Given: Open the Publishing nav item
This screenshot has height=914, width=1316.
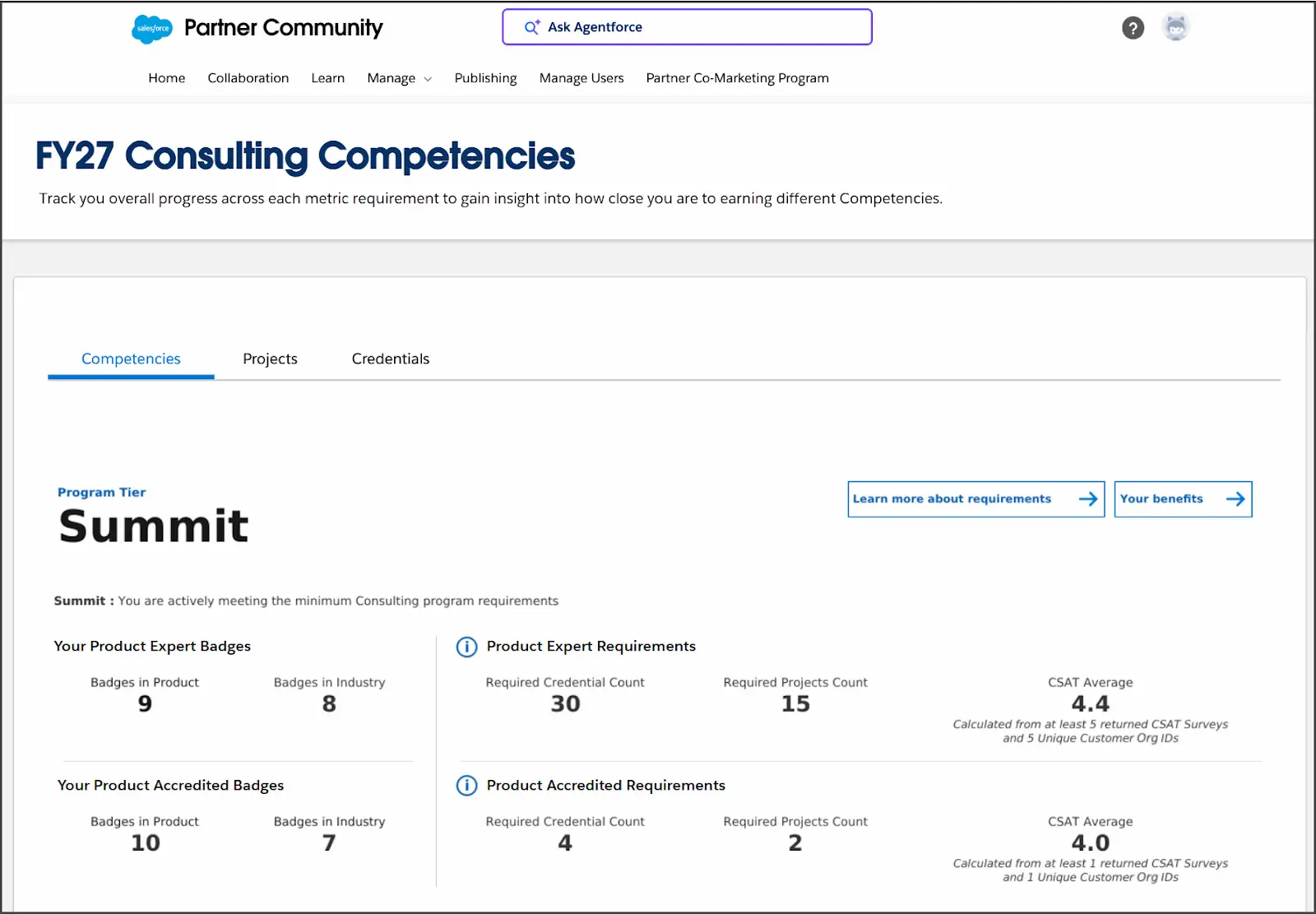Looking at the screenshot, I should [x=486, y=78].
